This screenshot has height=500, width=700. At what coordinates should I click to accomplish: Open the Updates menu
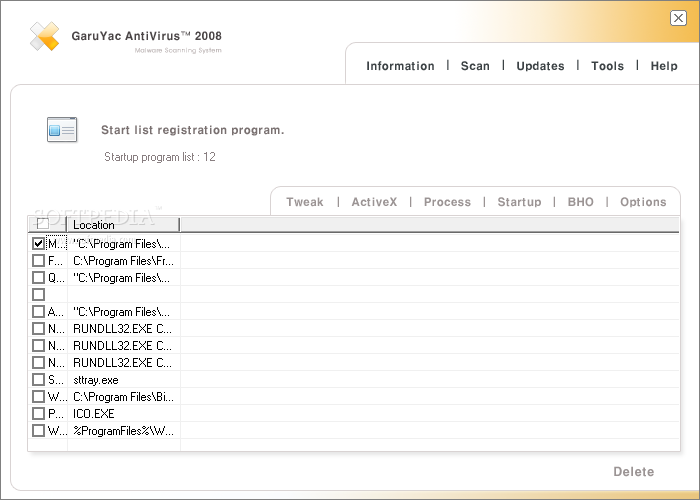click(x=540, y=66)
